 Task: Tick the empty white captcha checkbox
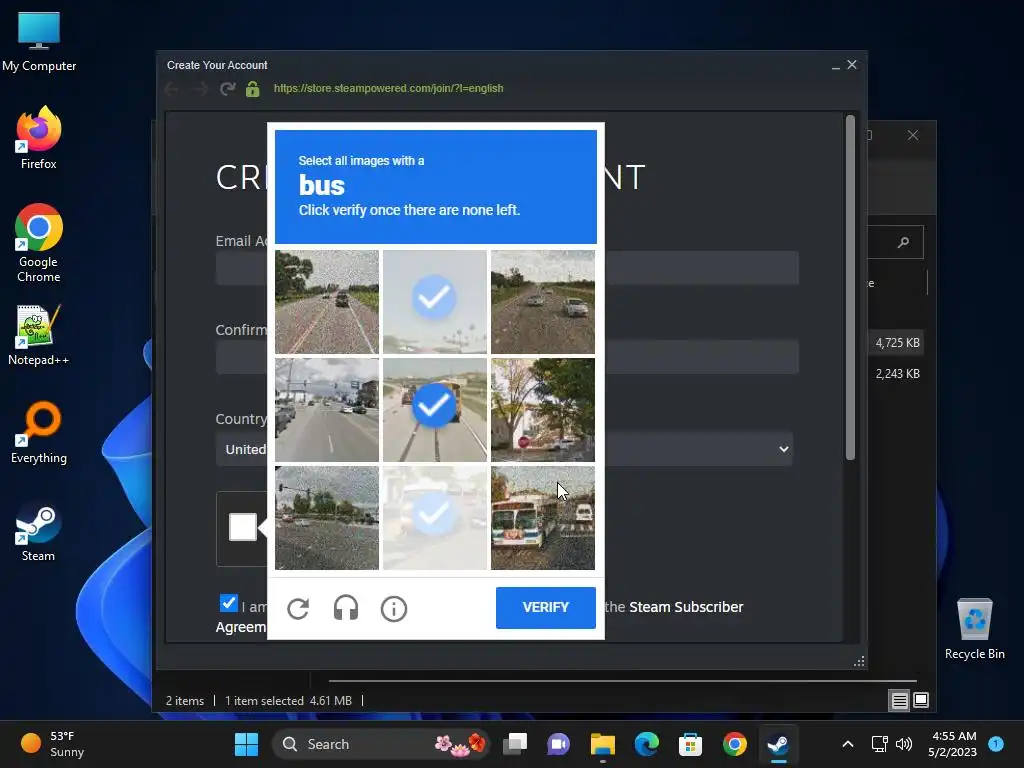tap(243, 527)
